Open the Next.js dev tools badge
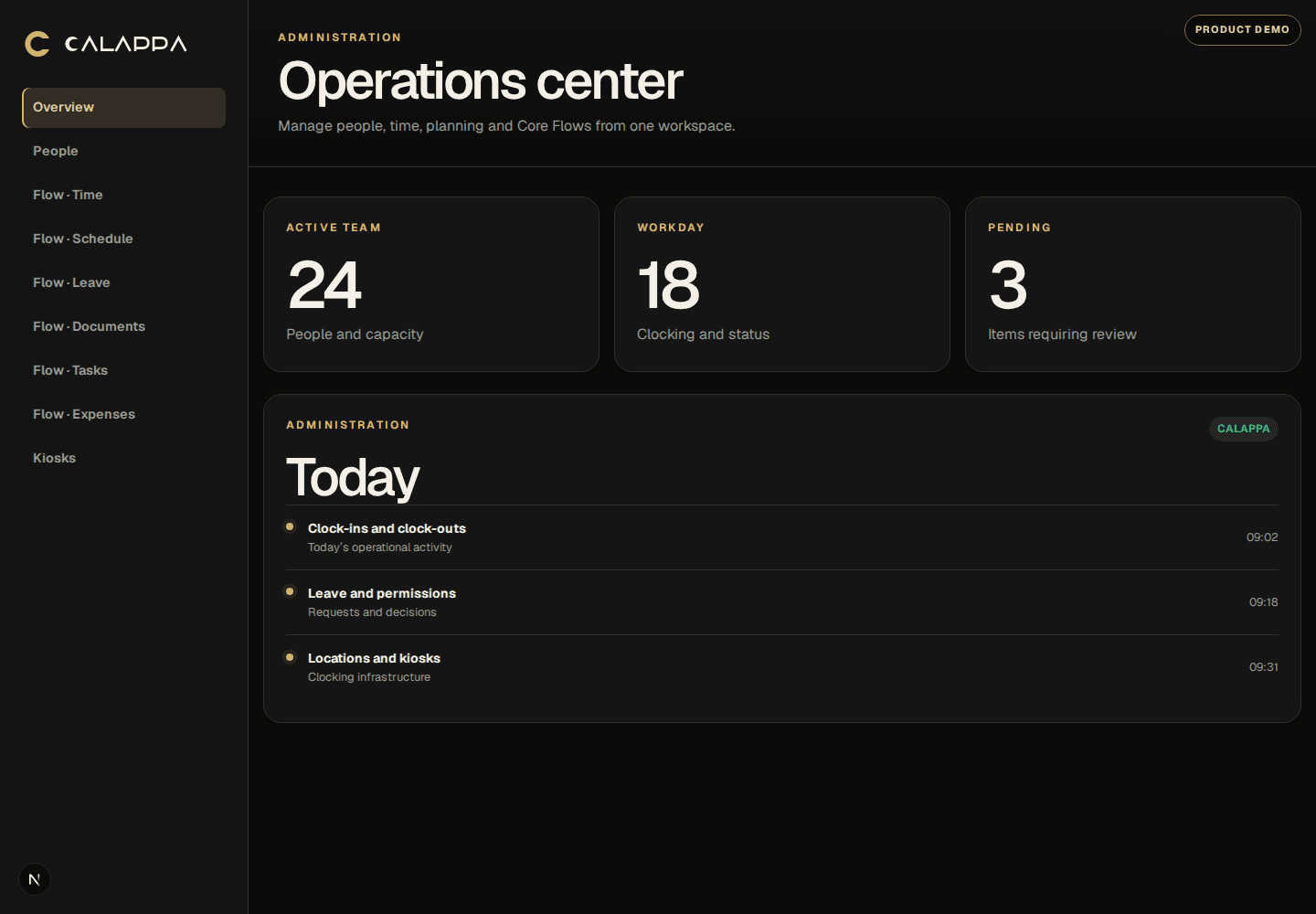 coord(35,879)
